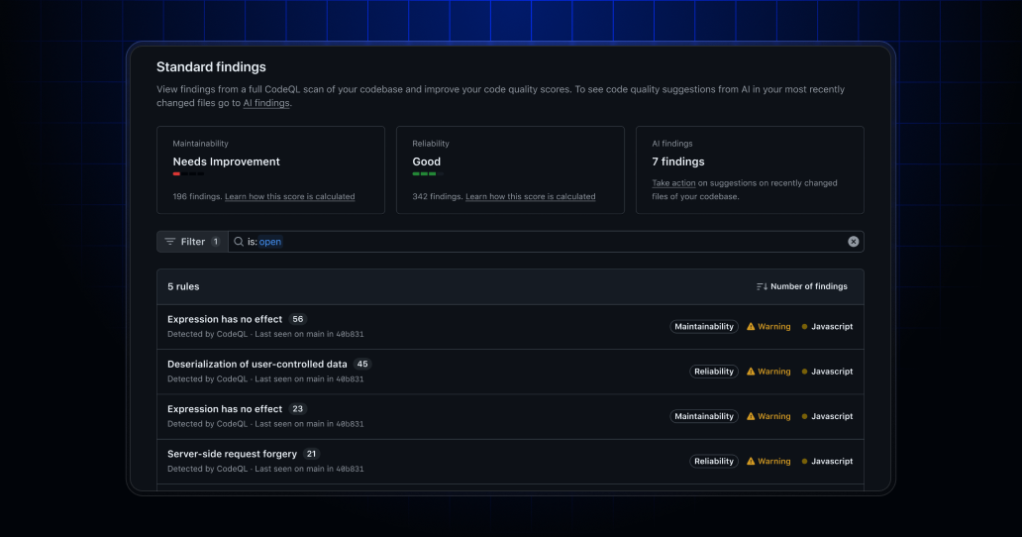1022x537 pixels.
Task: Open Maintainability score calculation link
Action: coord(290,196)
